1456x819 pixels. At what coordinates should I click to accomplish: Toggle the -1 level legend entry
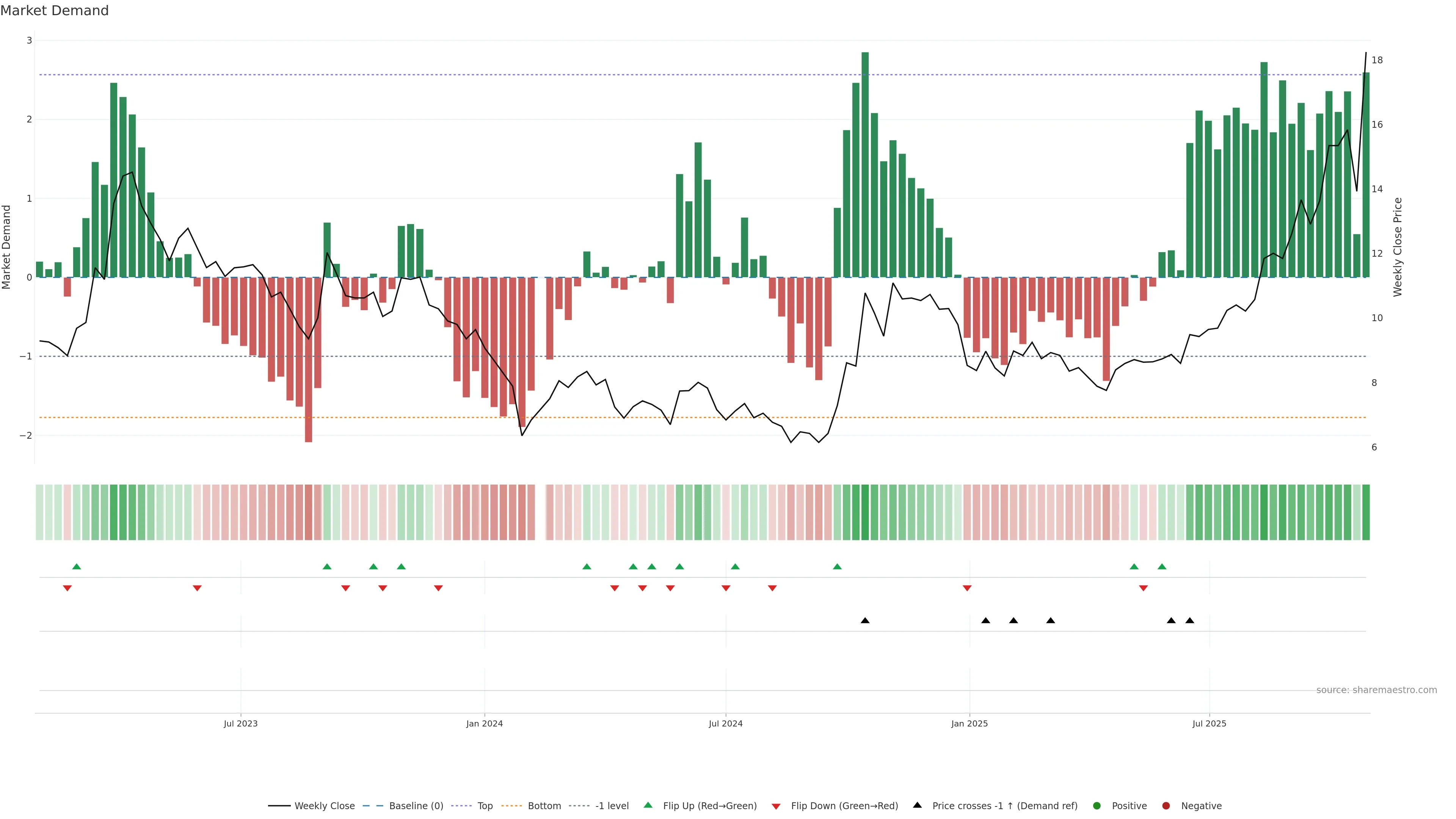[x=612, y=805]
